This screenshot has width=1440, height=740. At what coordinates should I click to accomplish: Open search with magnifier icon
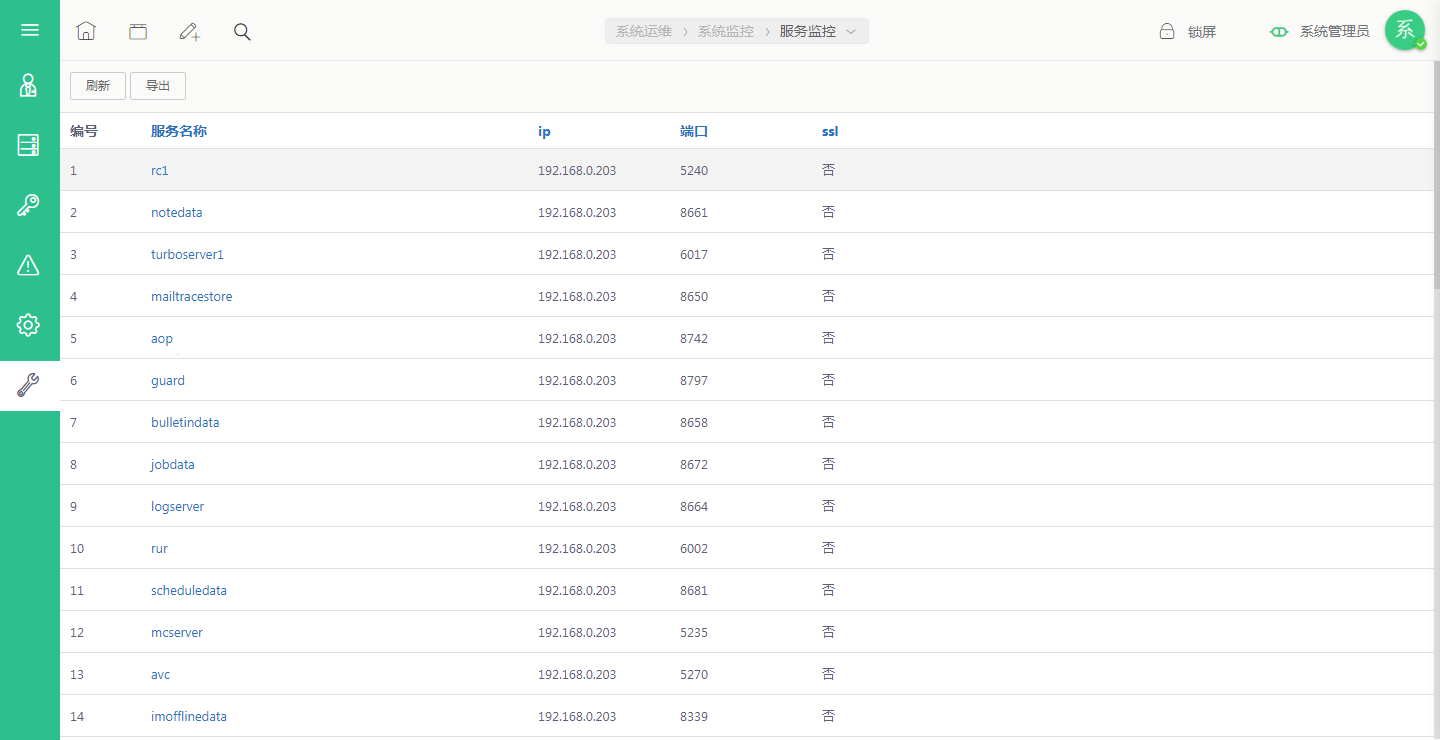242,31
